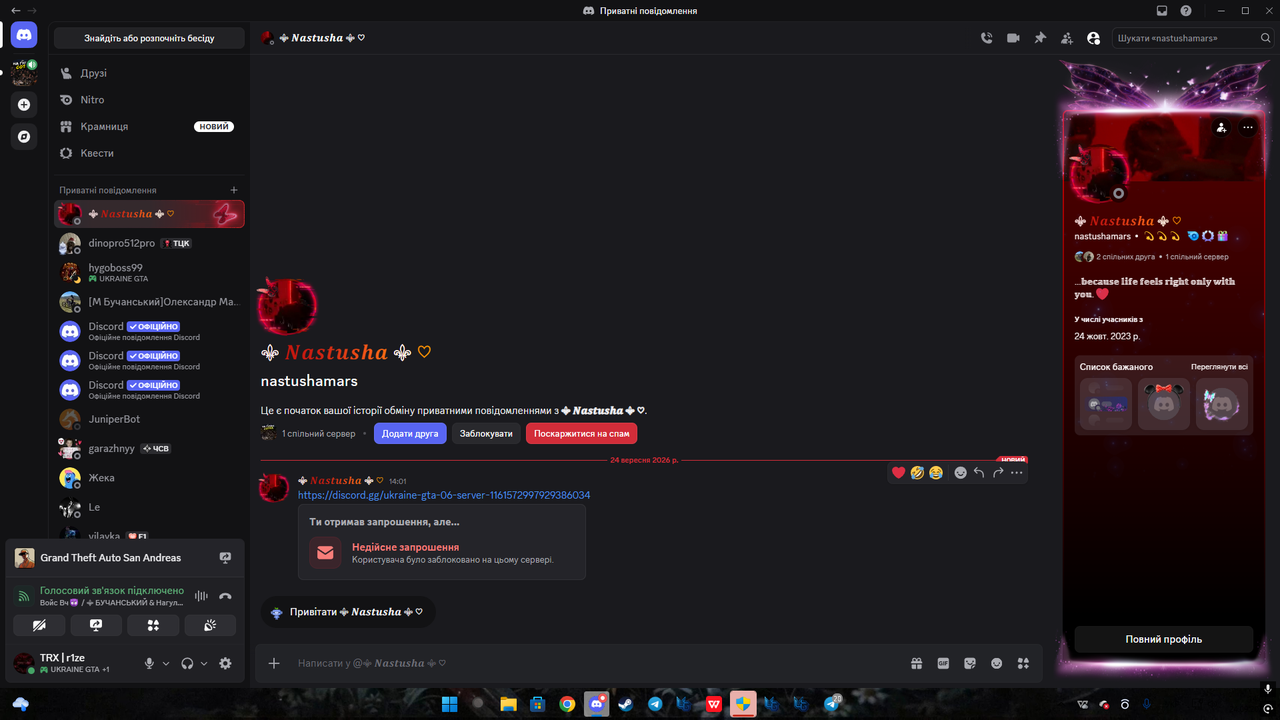Disconnect from the voice channel
Viewport: 1280px width, 720px height.
[225, 596]
